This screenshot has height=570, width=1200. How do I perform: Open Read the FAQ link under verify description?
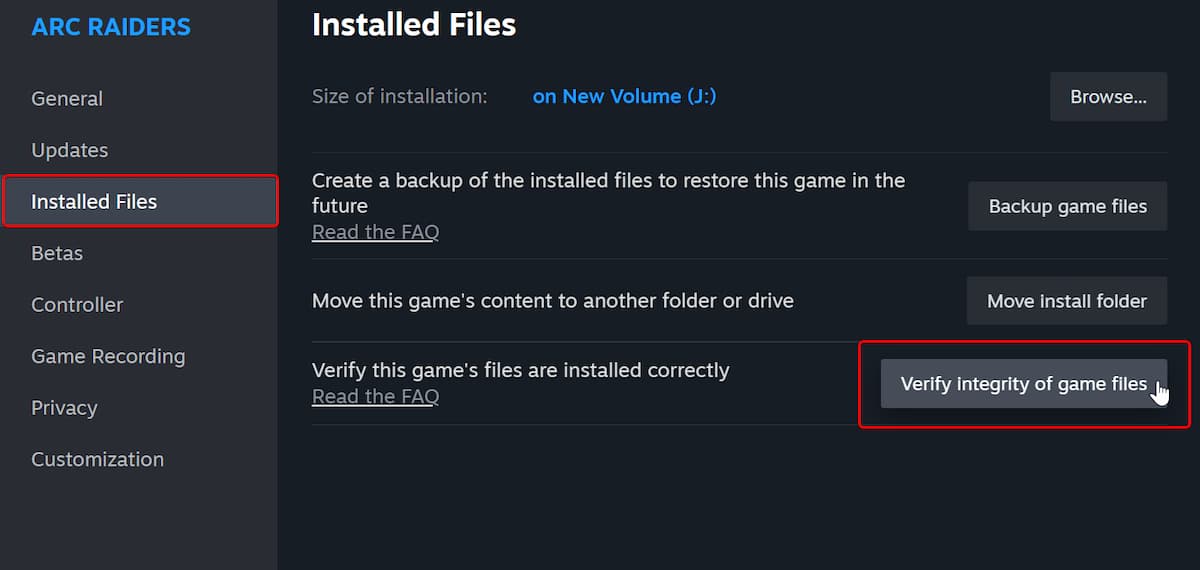coord(375,396)
